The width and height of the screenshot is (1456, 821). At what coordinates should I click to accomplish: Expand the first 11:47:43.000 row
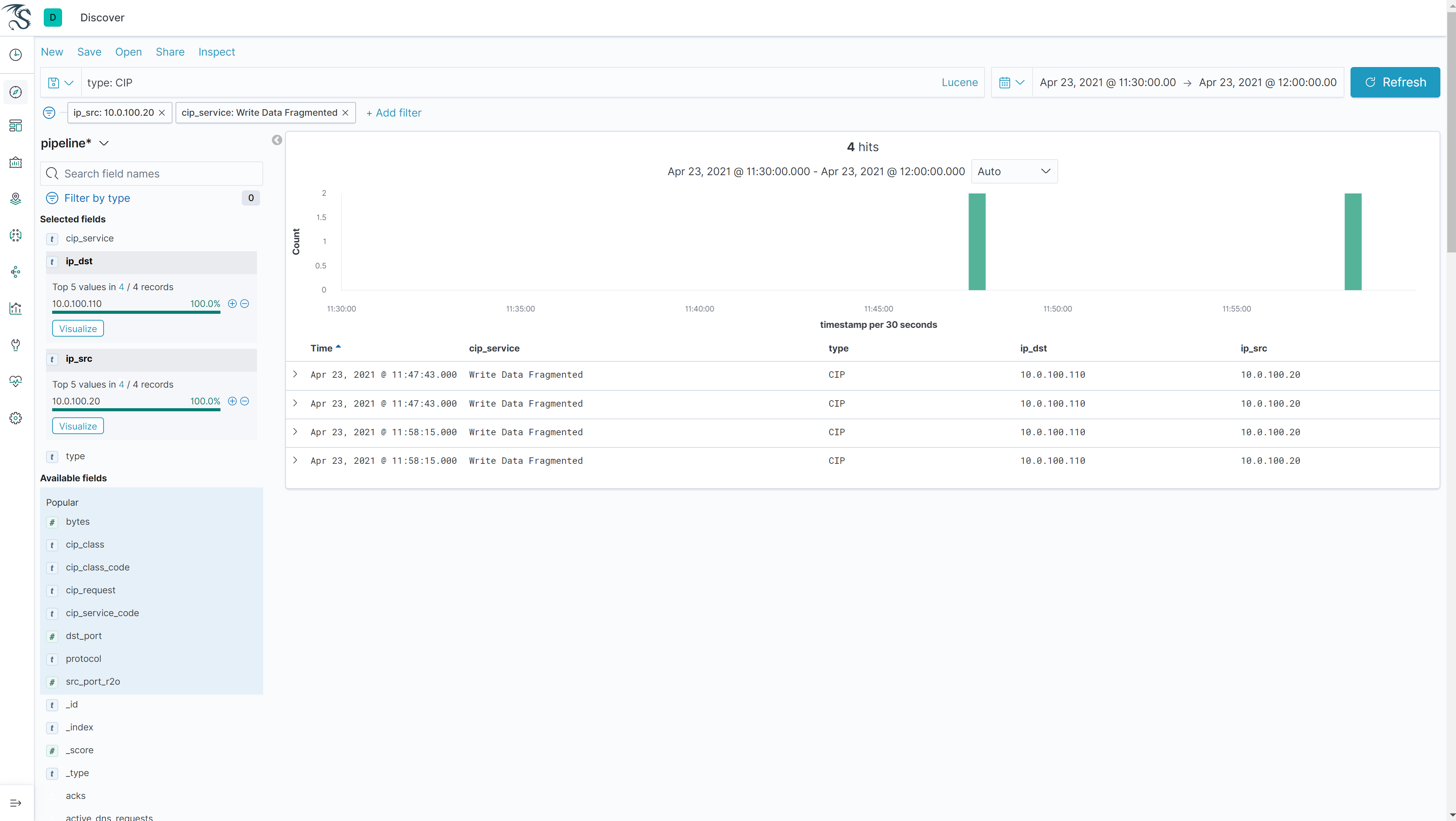295,374
